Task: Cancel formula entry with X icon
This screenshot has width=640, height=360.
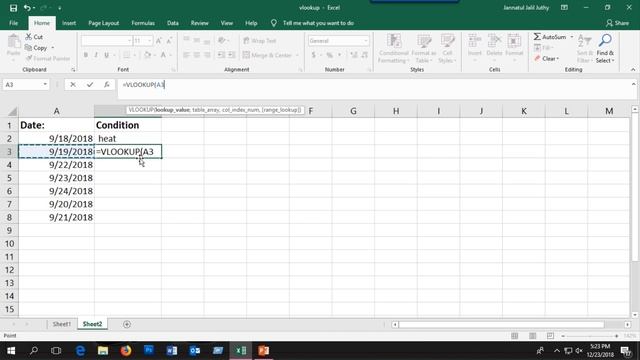Action: point(73,84)
